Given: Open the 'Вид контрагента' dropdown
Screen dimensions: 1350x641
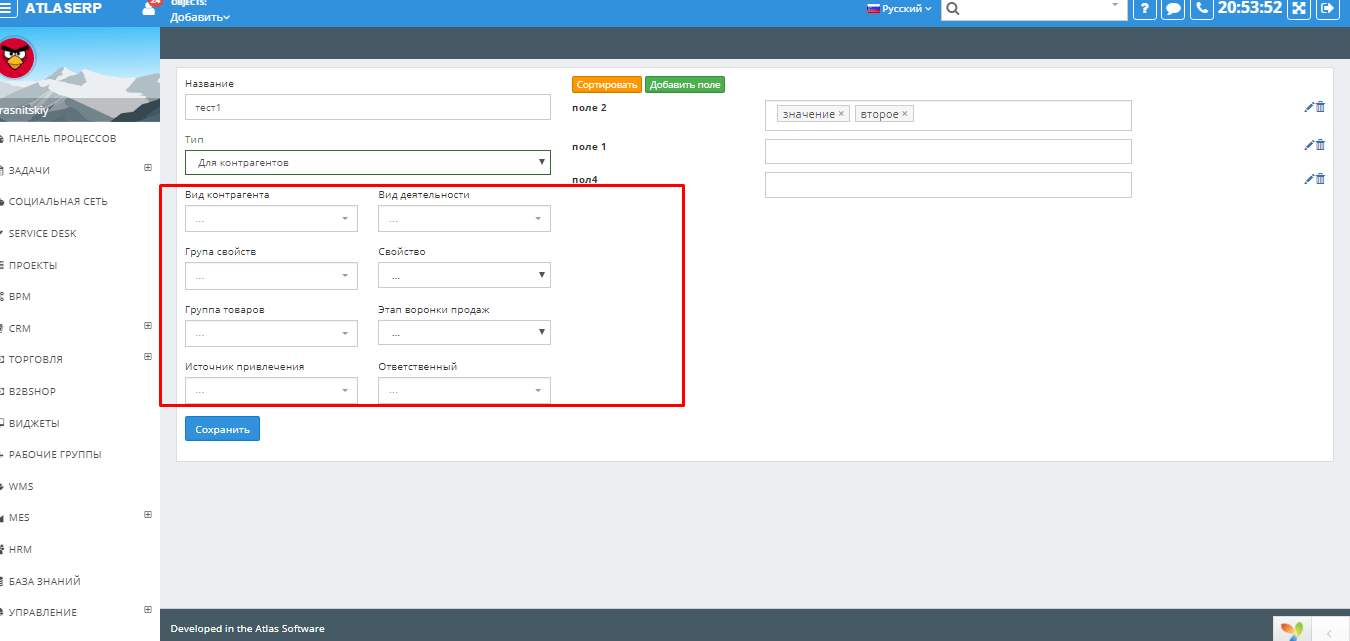Looking at the screenshot, I should pyautogui.click(x=271, y=218).
